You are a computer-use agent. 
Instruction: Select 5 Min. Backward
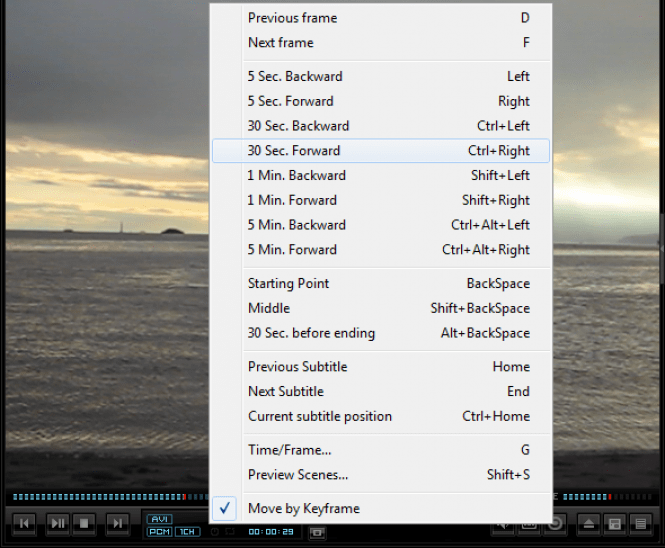point(381,225)
